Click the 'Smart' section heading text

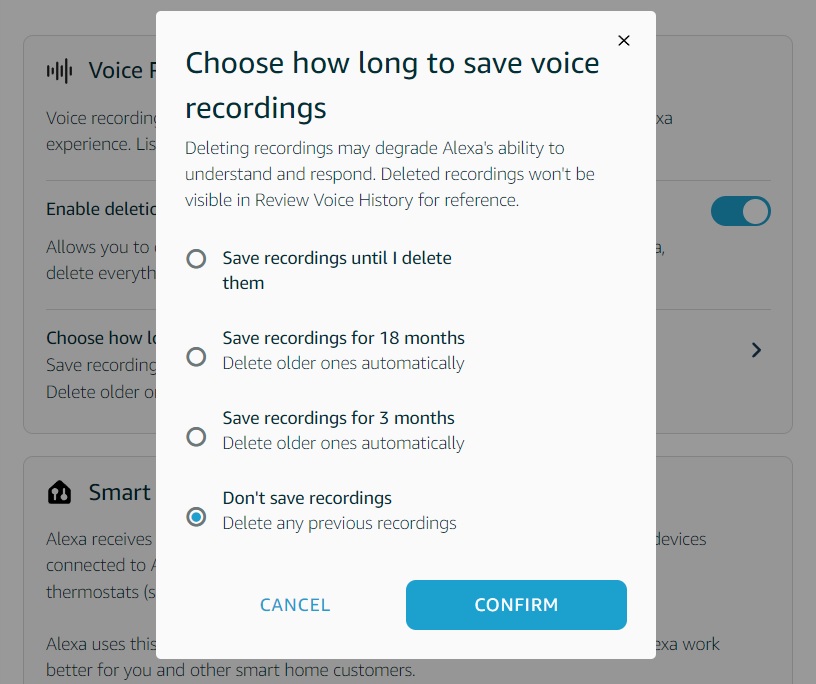[x=119, y=492]
